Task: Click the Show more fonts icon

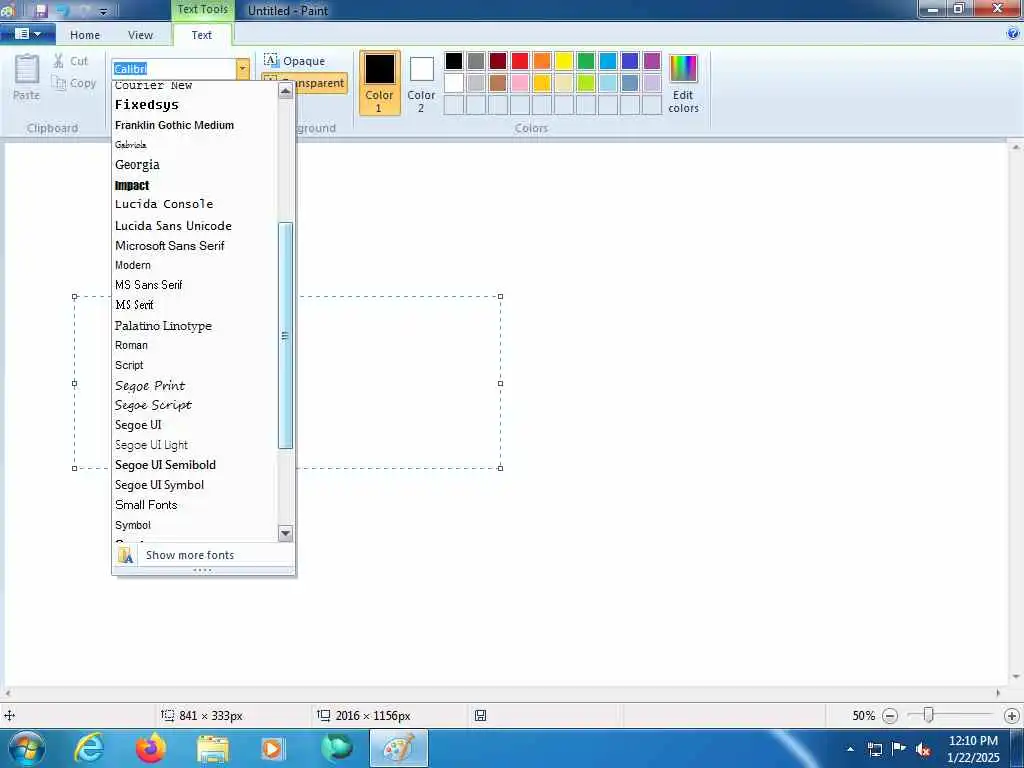Action: (x=125, y=555)
